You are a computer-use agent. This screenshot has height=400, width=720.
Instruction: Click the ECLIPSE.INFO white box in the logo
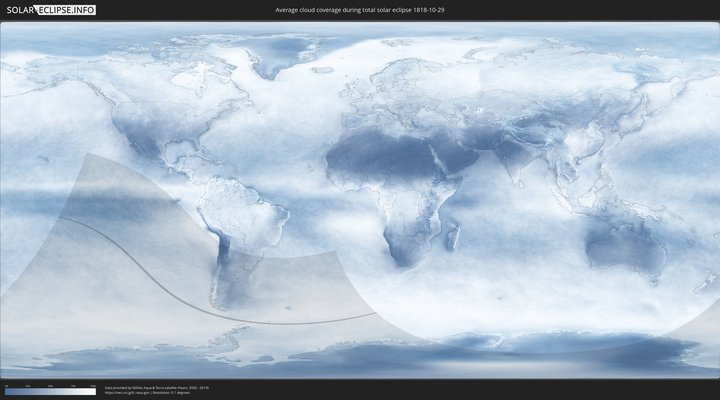point(70,10)
